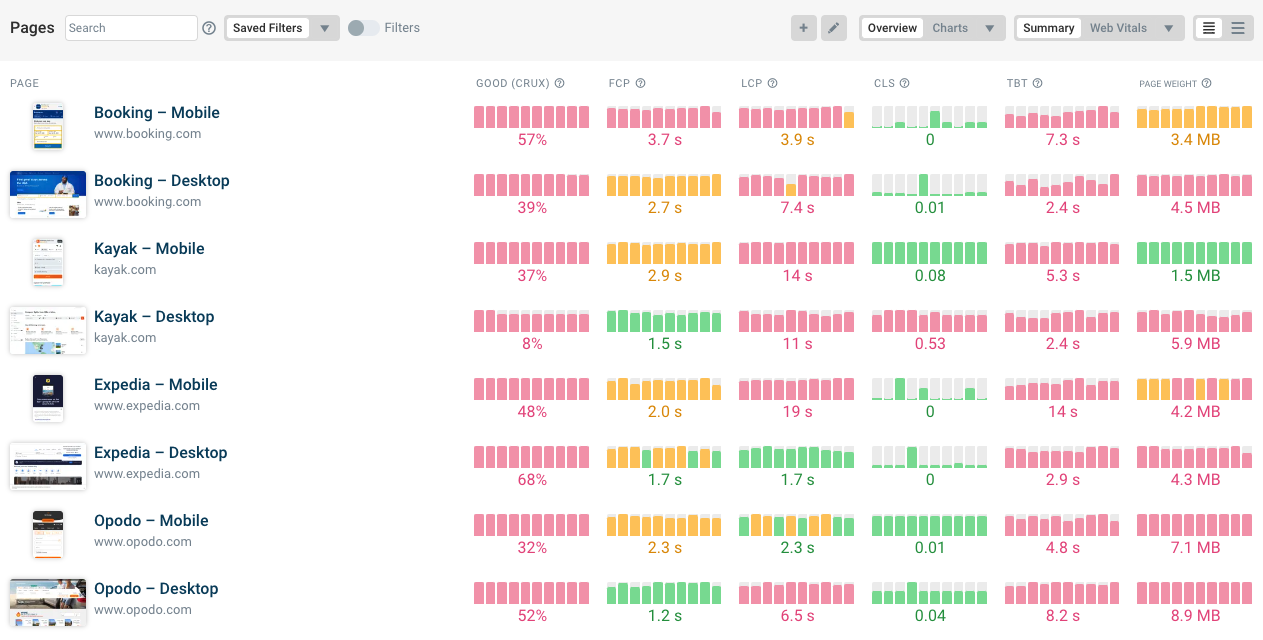
Task: Click the 3.7 s FCP value
Action: pos(664,140)
